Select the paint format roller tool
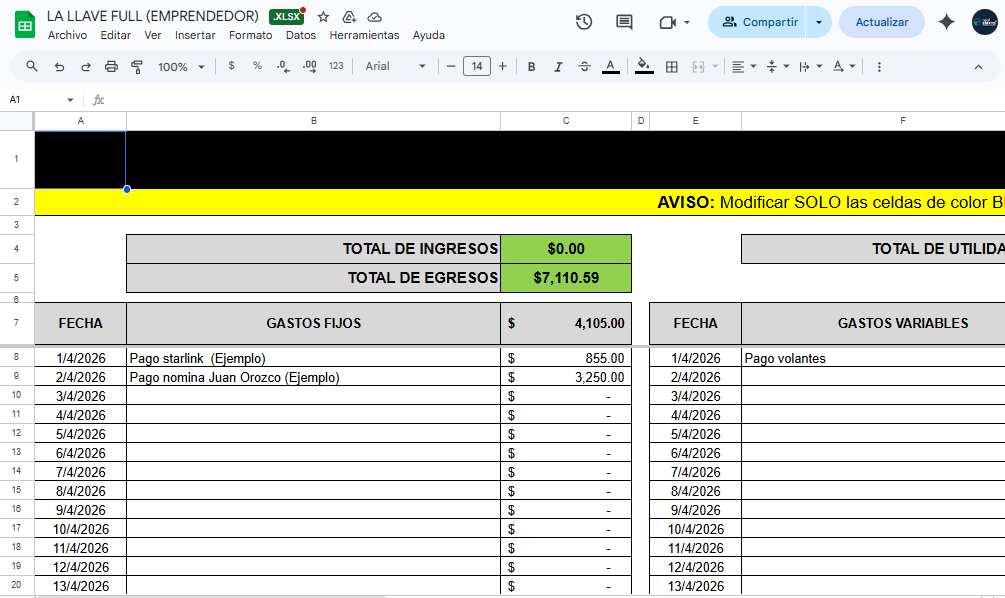This screenshot has height=598, width=1005. 137,66
